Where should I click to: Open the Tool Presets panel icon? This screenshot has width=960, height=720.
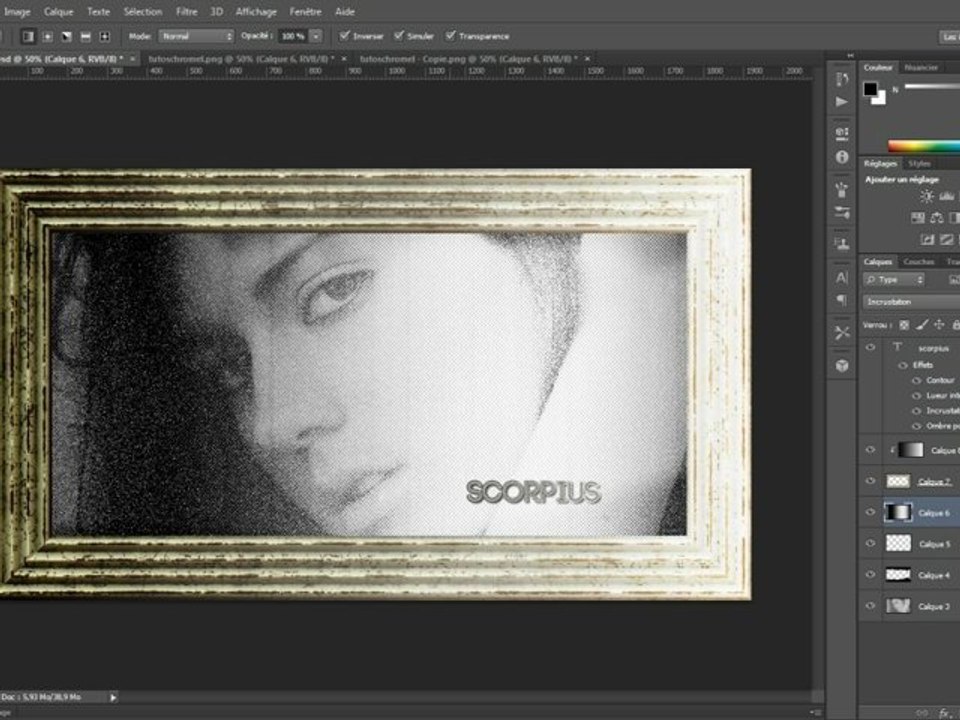(842, 333)
